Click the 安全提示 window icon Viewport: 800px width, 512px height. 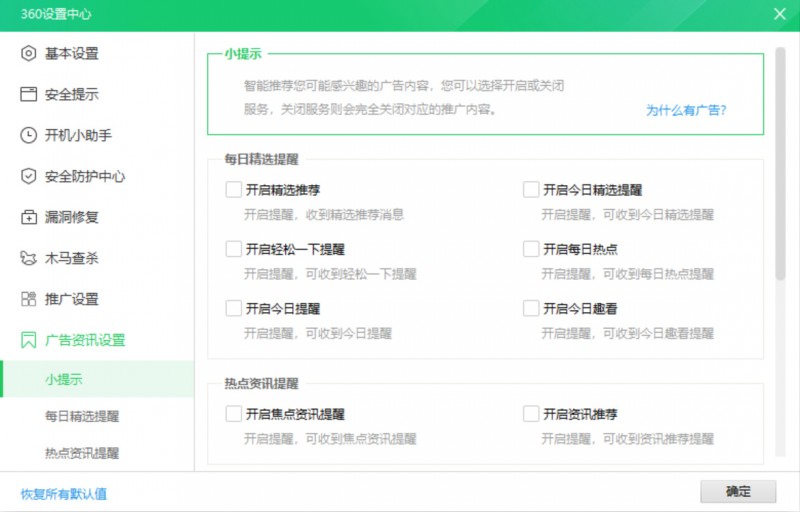coord(29,94)
